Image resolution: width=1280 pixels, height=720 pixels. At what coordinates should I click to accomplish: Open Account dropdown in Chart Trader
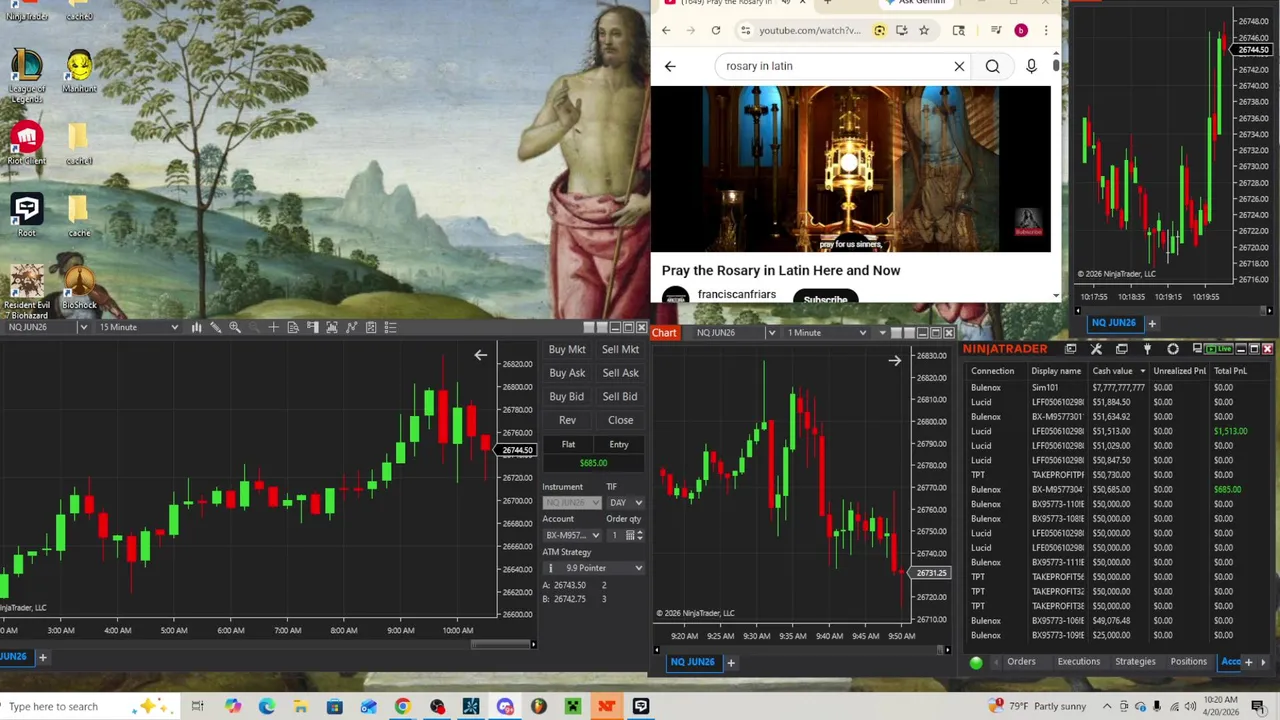point(572,535)
